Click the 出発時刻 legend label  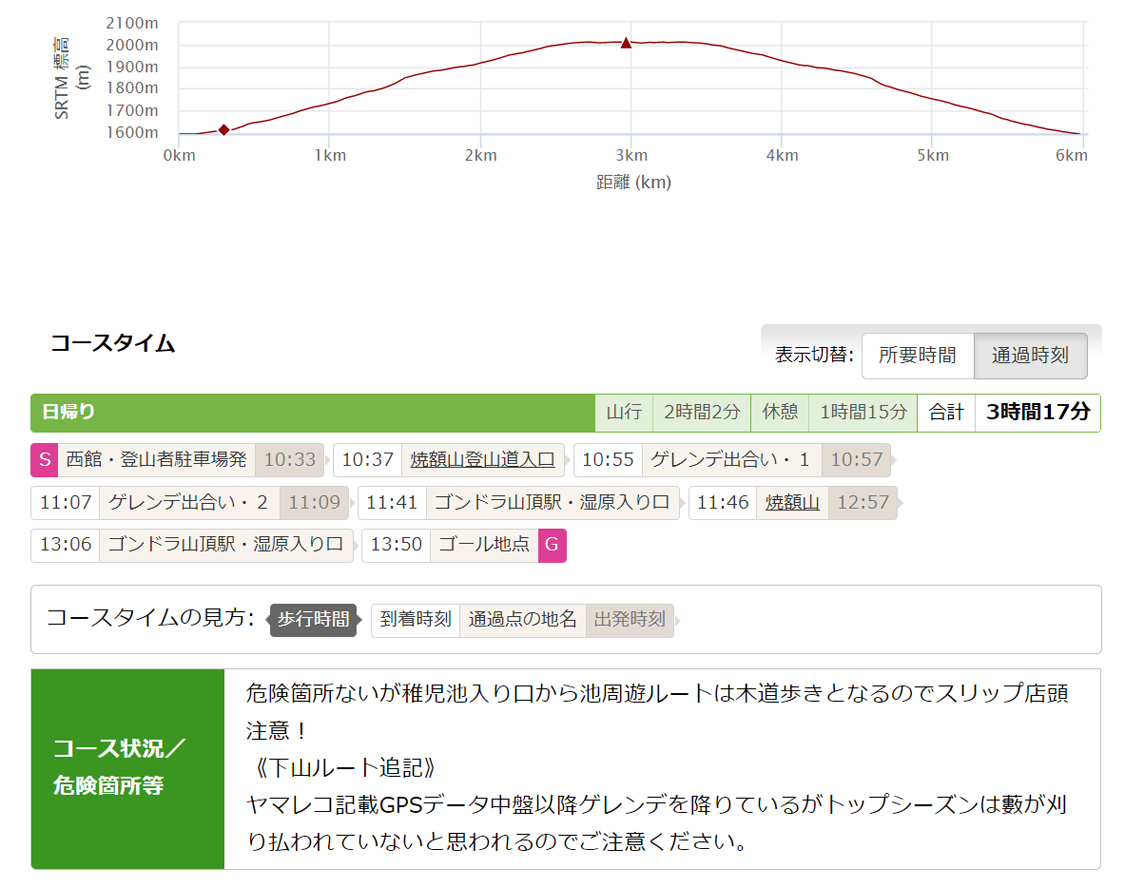(x=629, y=619)
